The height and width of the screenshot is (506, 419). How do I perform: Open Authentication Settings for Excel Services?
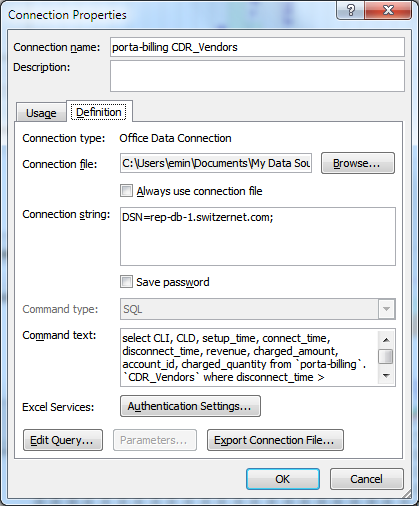point(190,406)
